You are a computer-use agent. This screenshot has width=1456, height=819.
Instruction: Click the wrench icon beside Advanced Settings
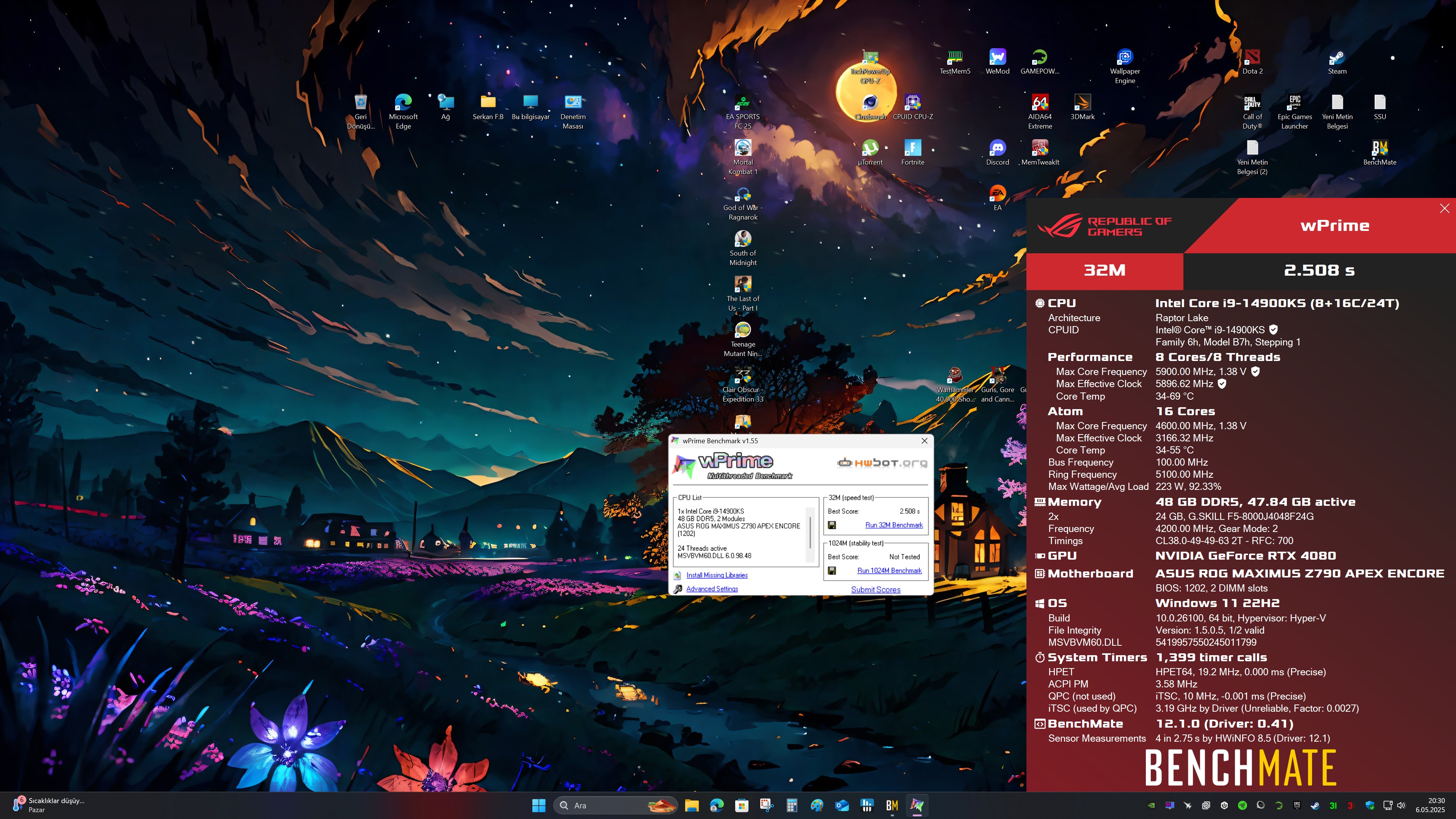(678, 589)
